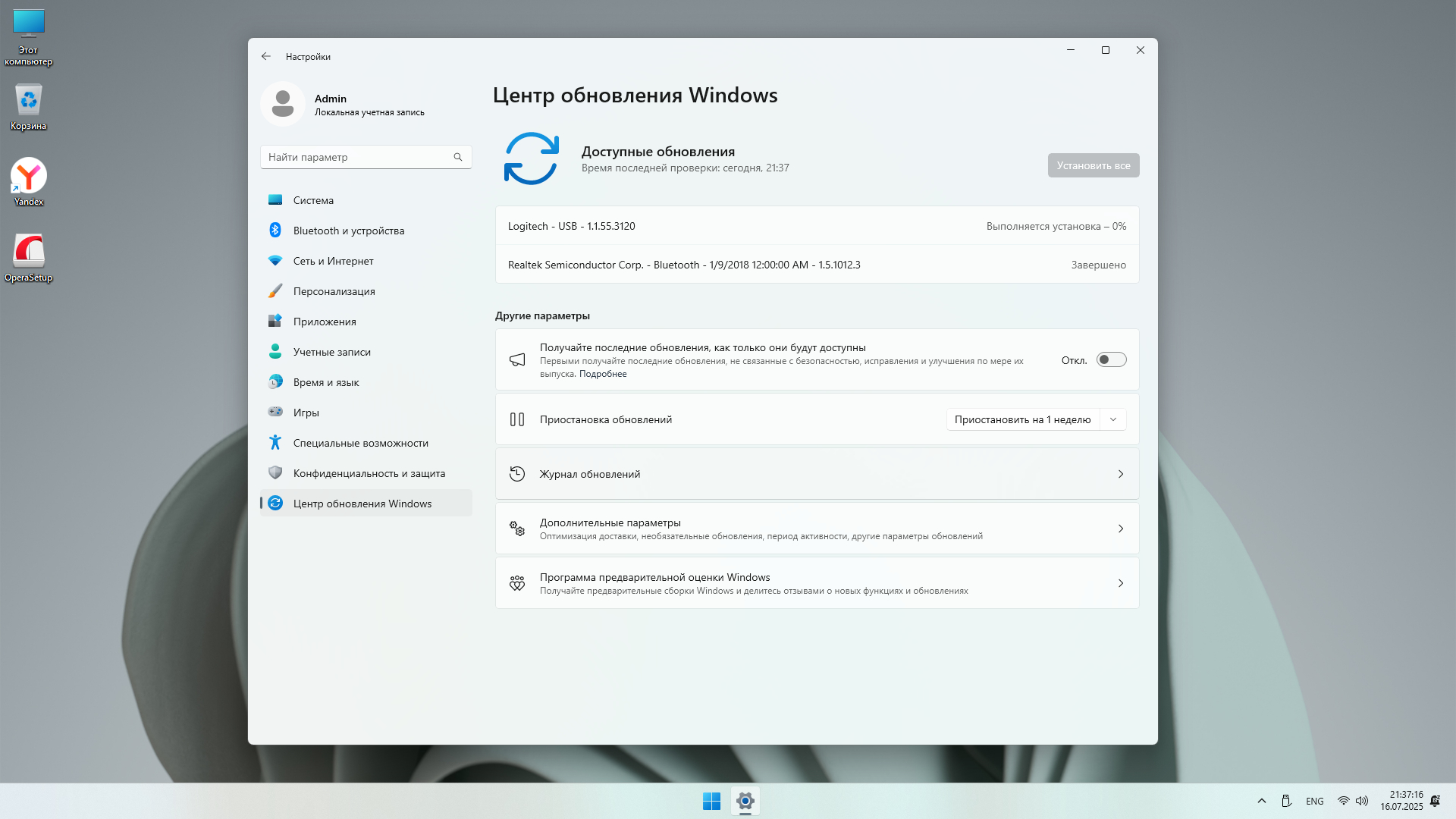Select Сеть и Интернет in the sidebar
Screen dimensions: 1456x819
(333, 261)
